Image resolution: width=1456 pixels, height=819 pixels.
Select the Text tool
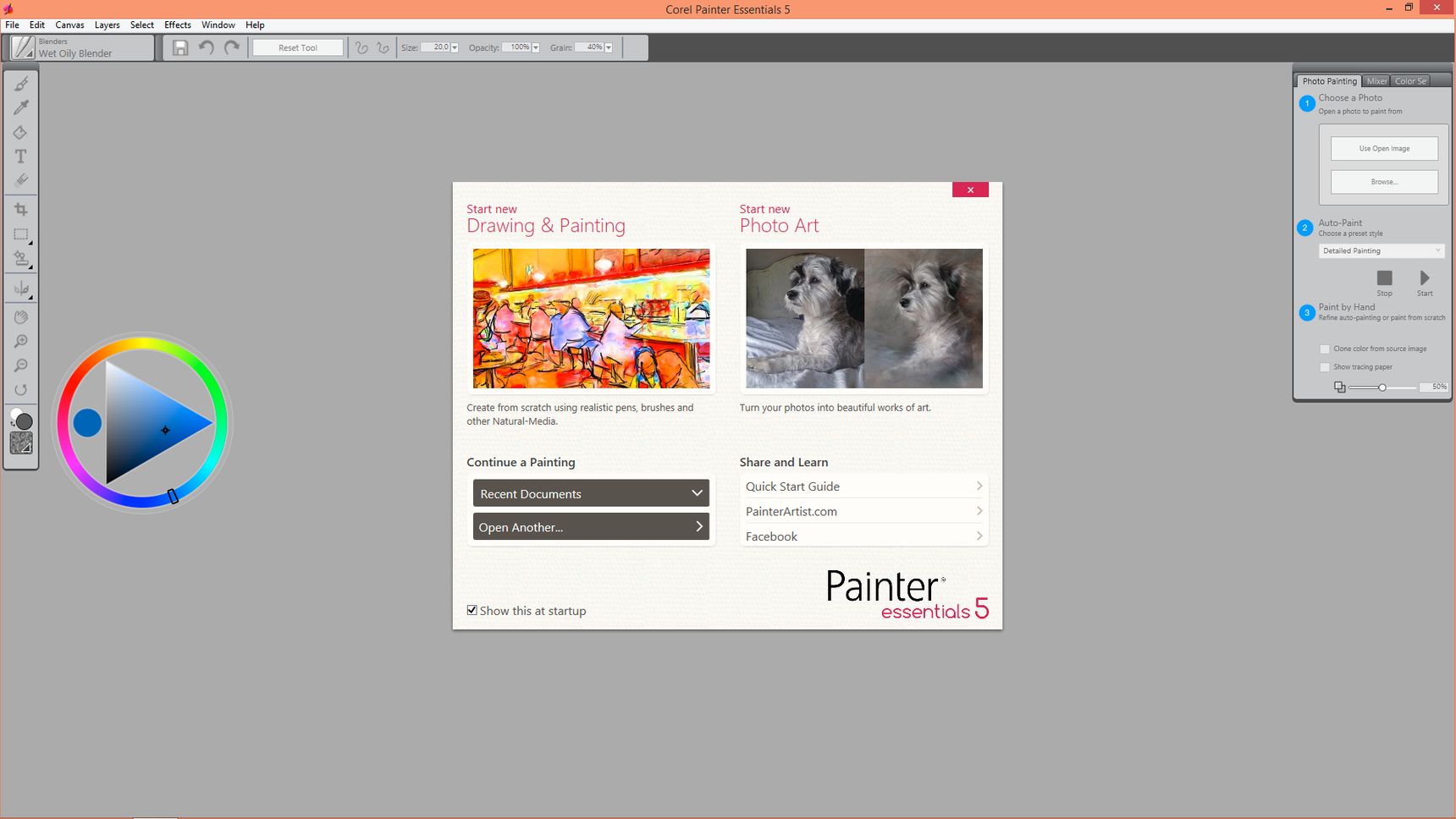[x=21, y=157]
